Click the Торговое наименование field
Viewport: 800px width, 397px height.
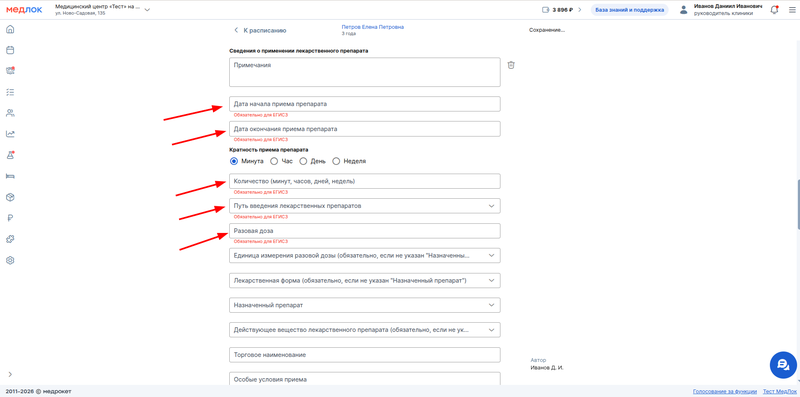(x=365, y=355)
